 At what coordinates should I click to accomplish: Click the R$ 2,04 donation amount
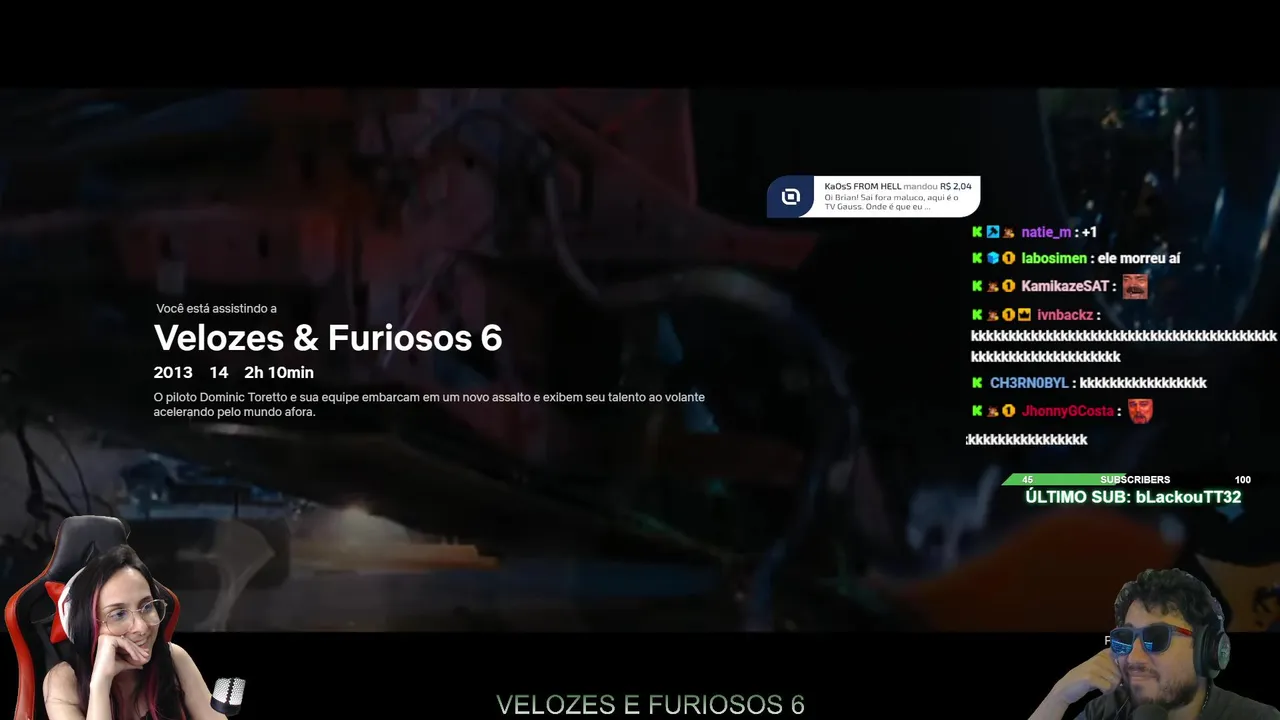956,186
